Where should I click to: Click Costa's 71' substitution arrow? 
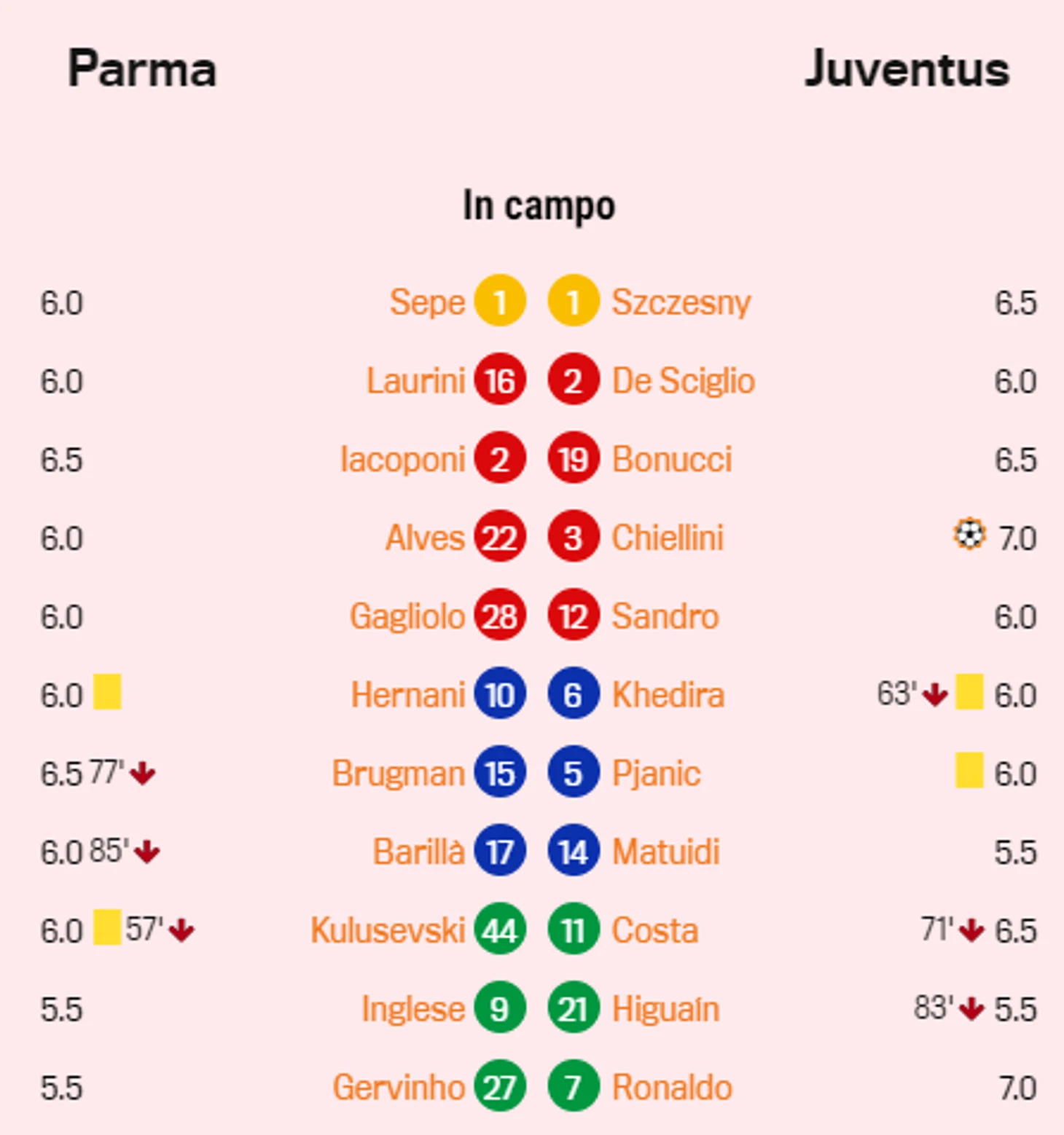pyautogui.click(x=971, y=930)
